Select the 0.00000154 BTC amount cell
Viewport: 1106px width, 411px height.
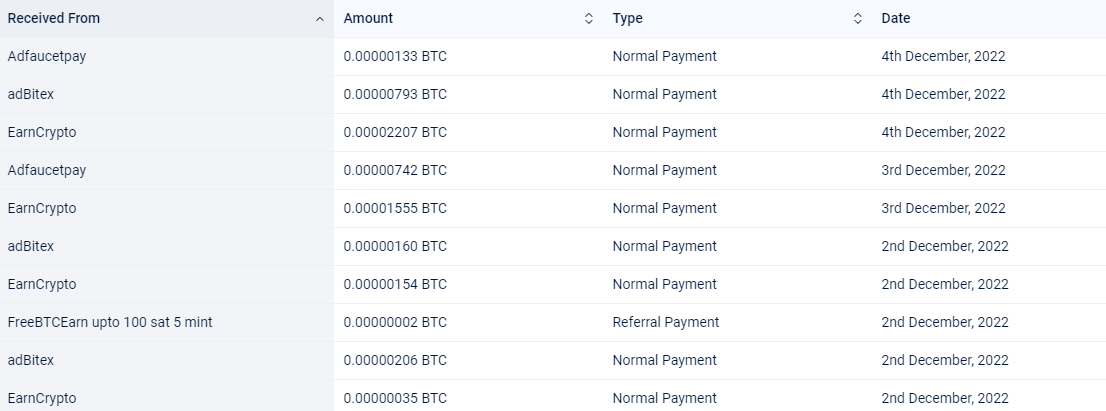click(x=395, y=284)
